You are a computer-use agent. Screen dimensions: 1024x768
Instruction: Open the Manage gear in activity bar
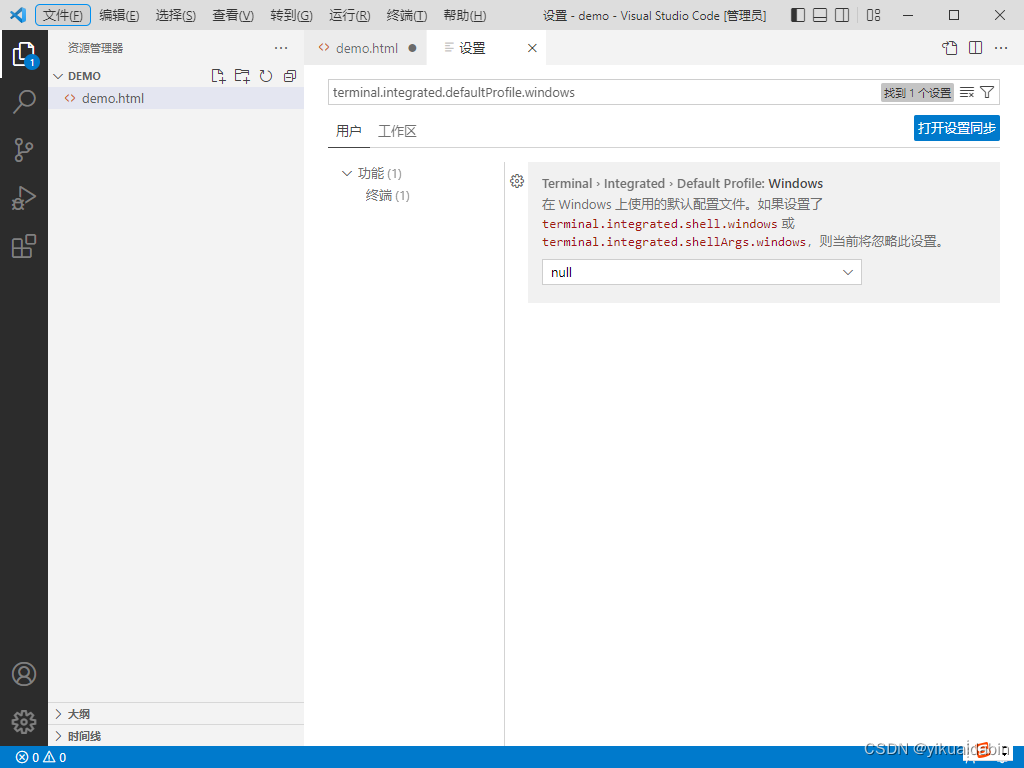point(24,722)
